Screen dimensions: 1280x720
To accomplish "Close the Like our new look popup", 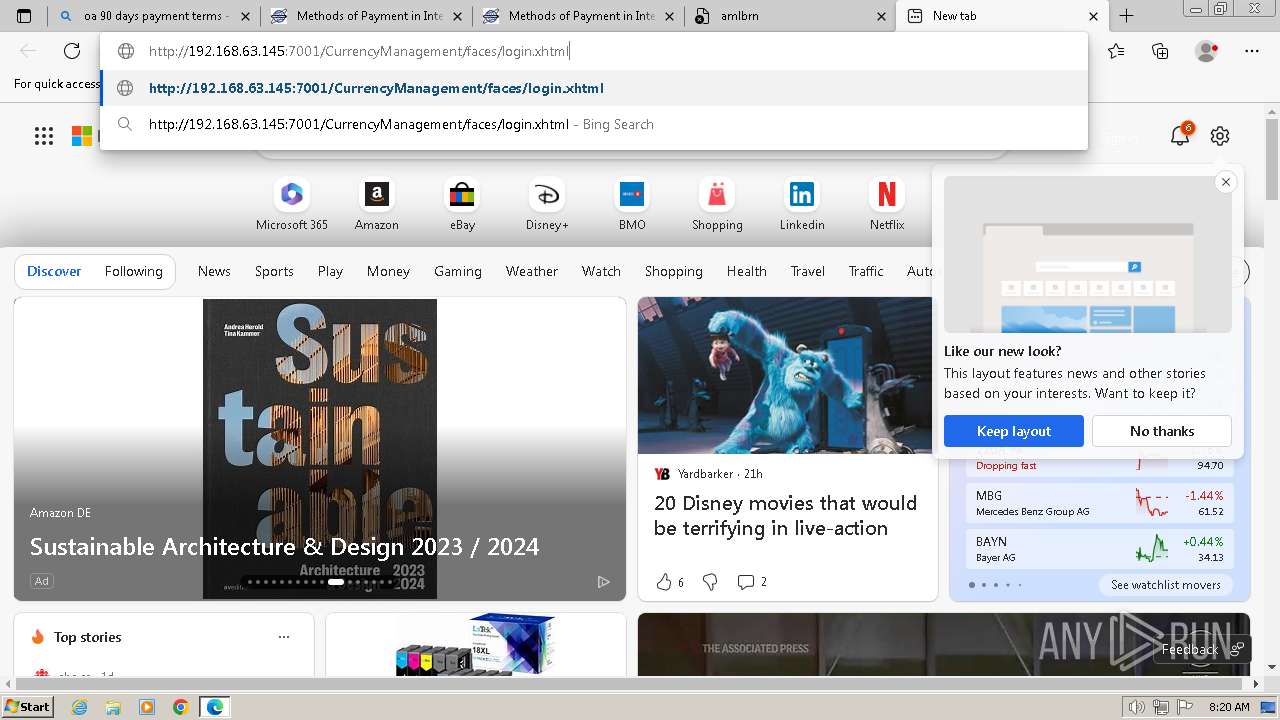I will pyautogui.click(x=1225, y=182).
